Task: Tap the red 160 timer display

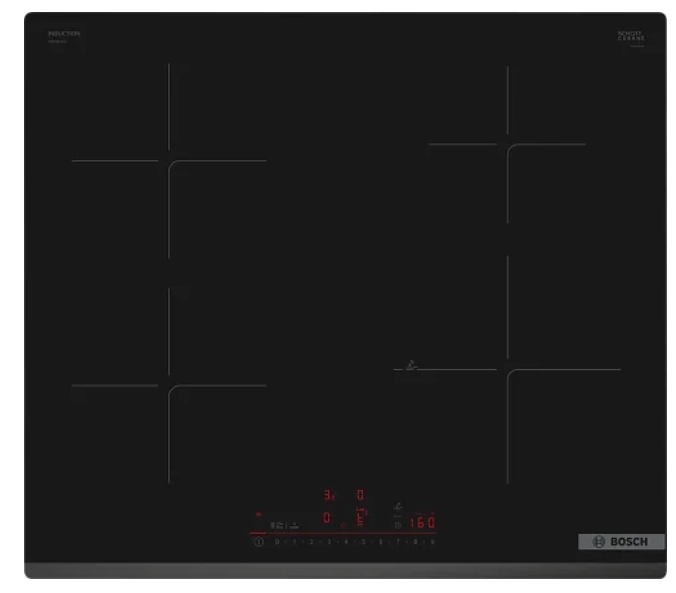Action: 422,522
